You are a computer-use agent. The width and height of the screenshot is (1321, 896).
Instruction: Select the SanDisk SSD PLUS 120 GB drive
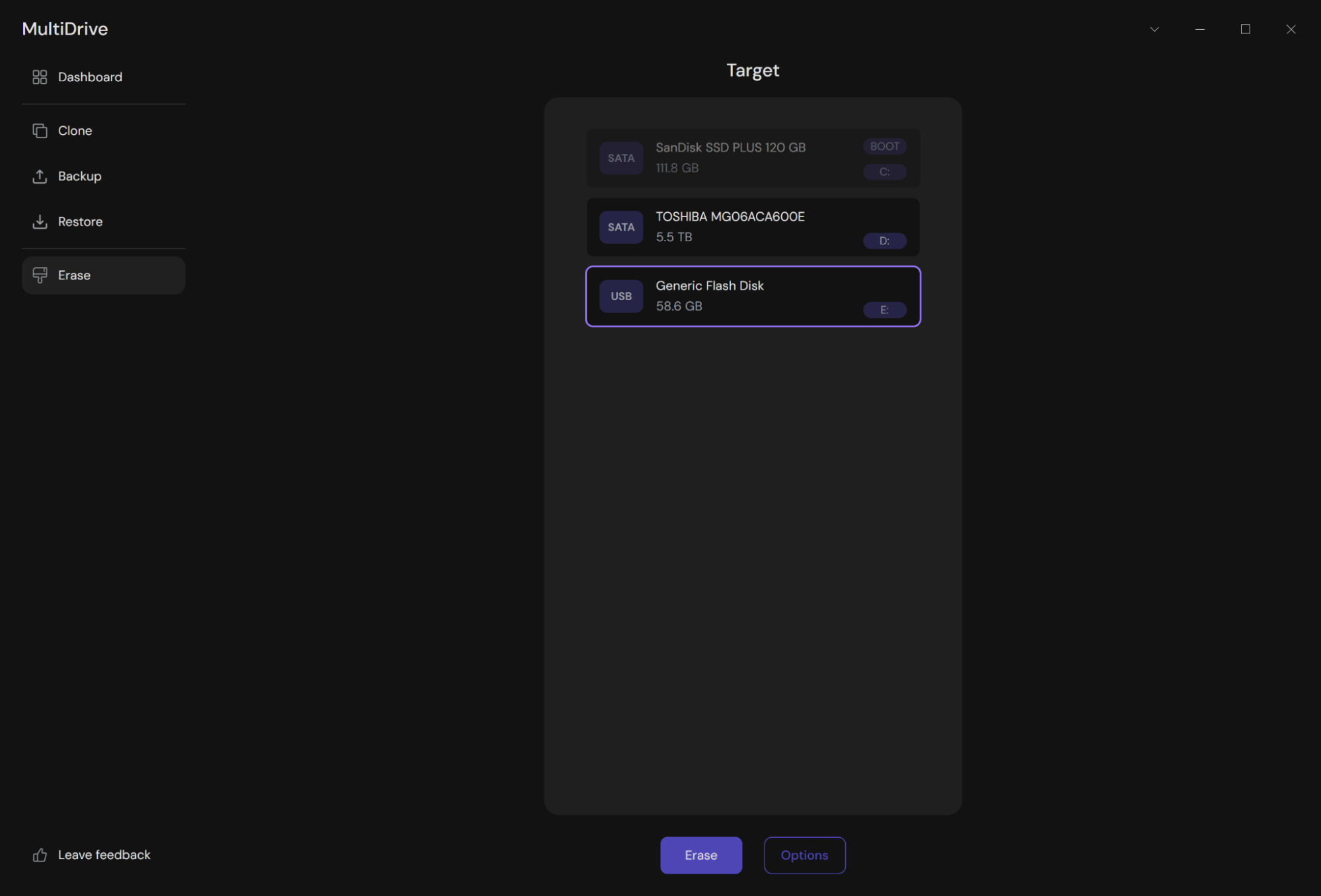point(753,158)
